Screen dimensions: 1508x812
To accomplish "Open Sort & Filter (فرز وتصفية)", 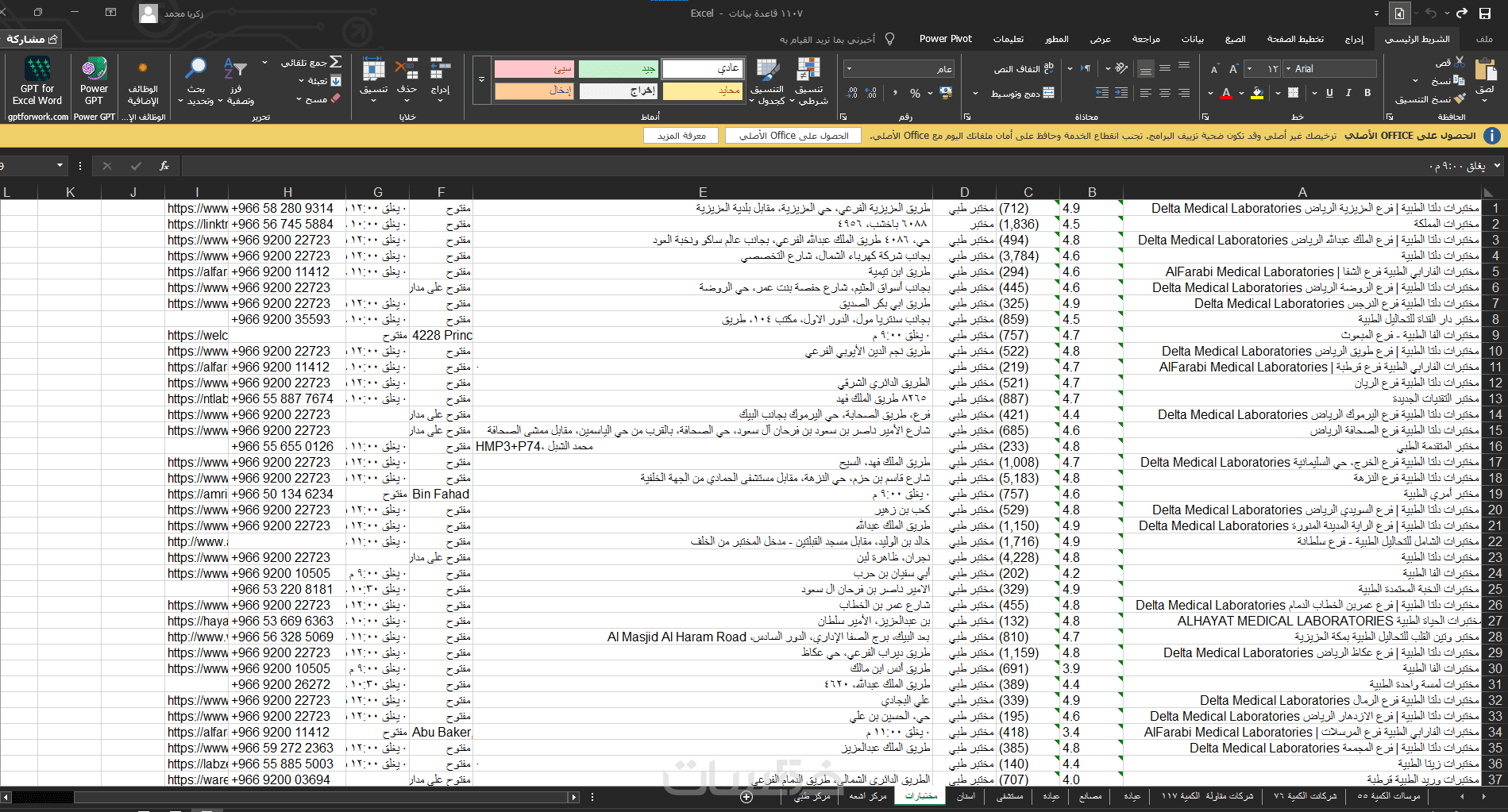I will [236, 81].
